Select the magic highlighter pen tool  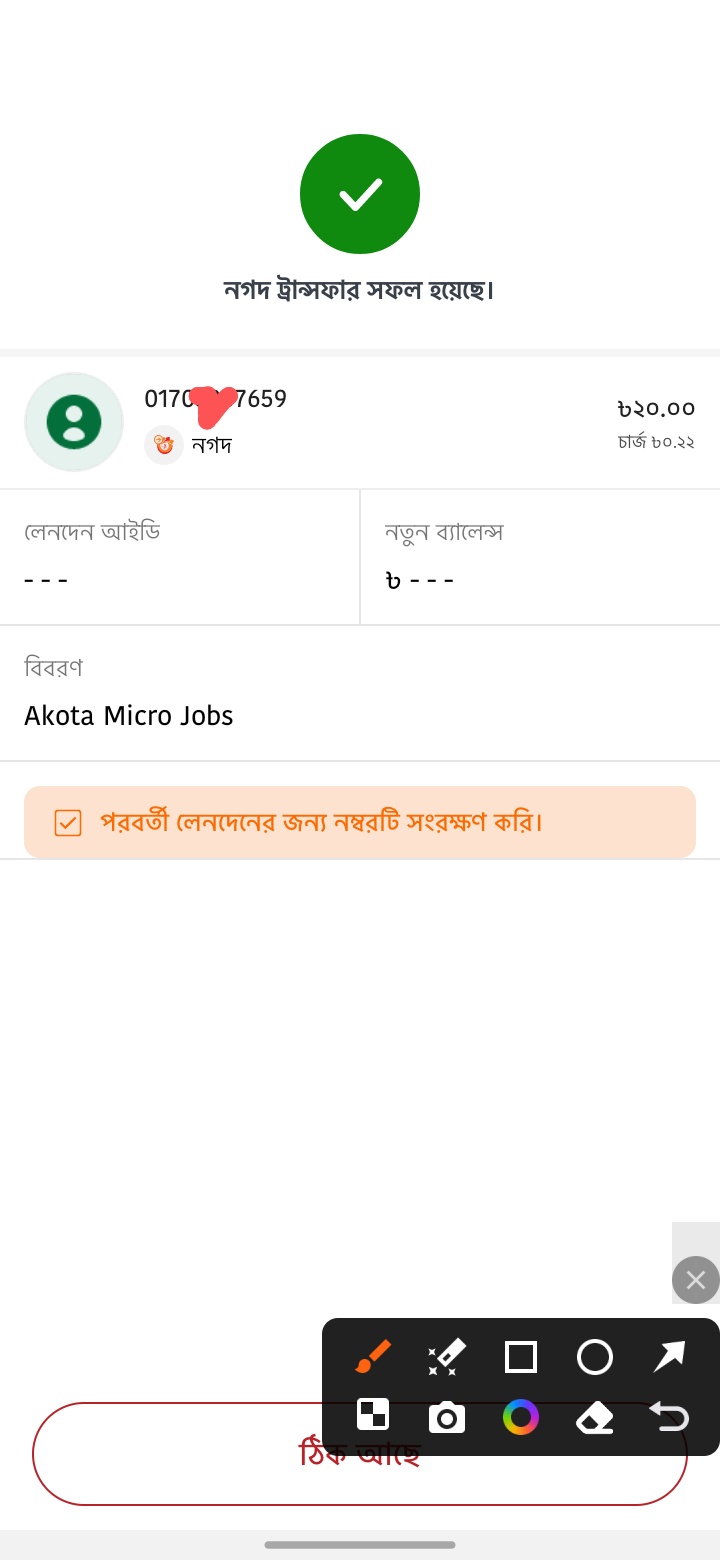447,1357
